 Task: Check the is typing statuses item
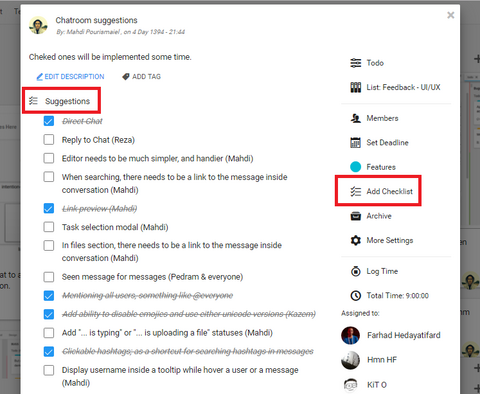click(x=49, y=333)
